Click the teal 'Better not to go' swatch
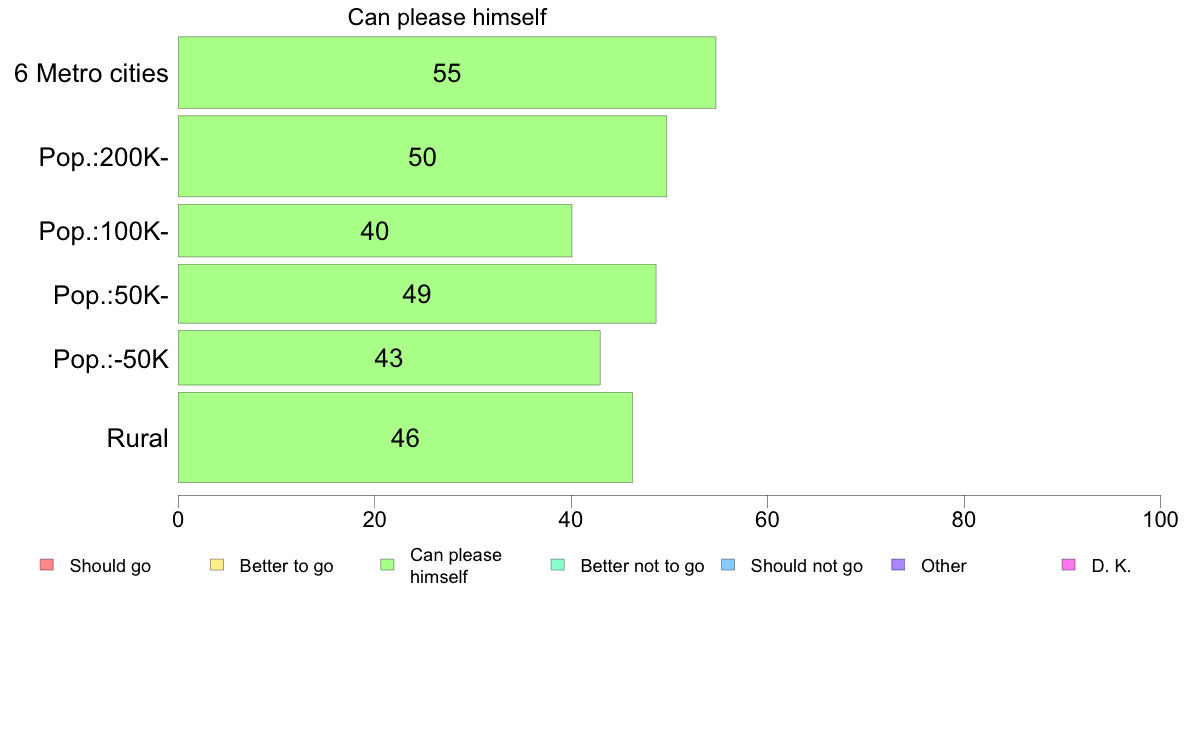 coord(558,565)
